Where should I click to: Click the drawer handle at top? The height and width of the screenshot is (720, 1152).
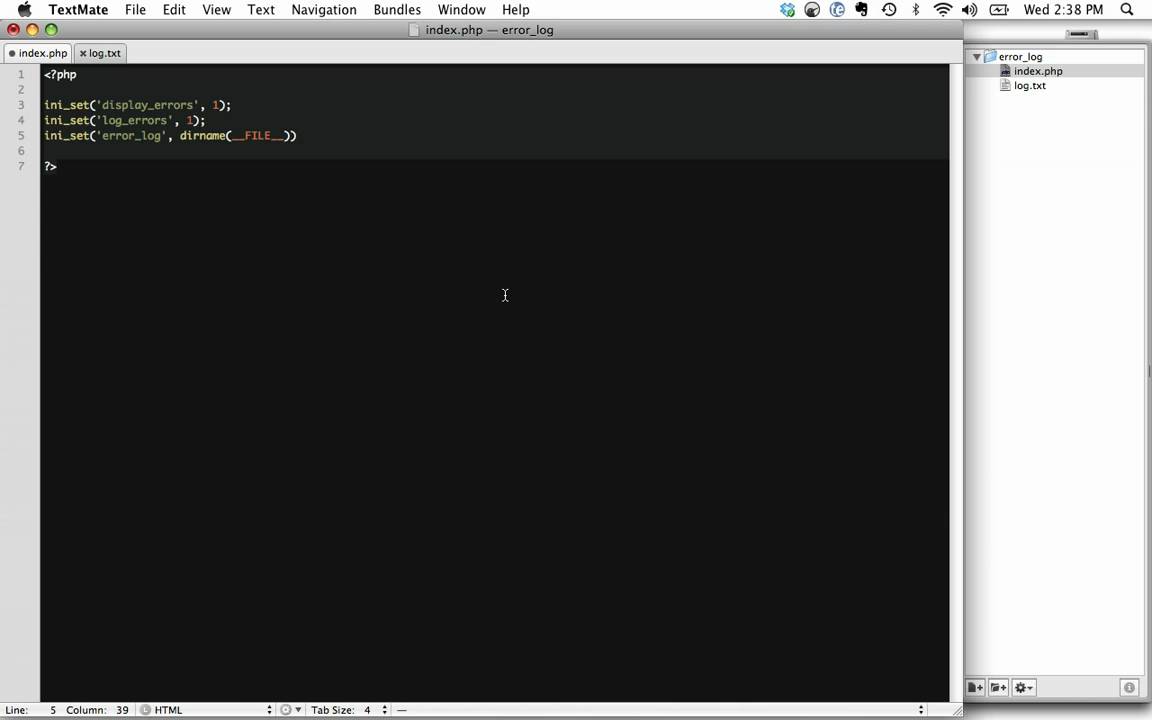point(1081,34)
